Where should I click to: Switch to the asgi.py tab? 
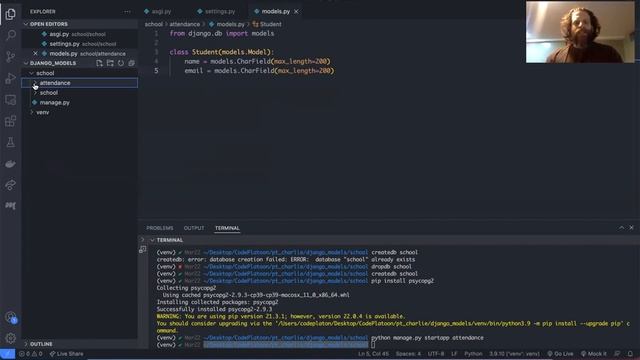click(x=158, y=11)
